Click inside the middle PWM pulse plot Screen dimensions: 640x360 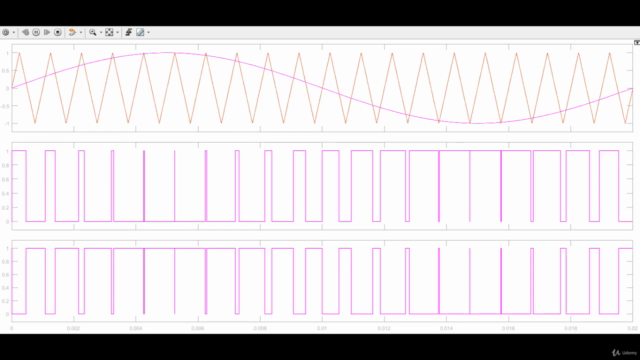322,186
